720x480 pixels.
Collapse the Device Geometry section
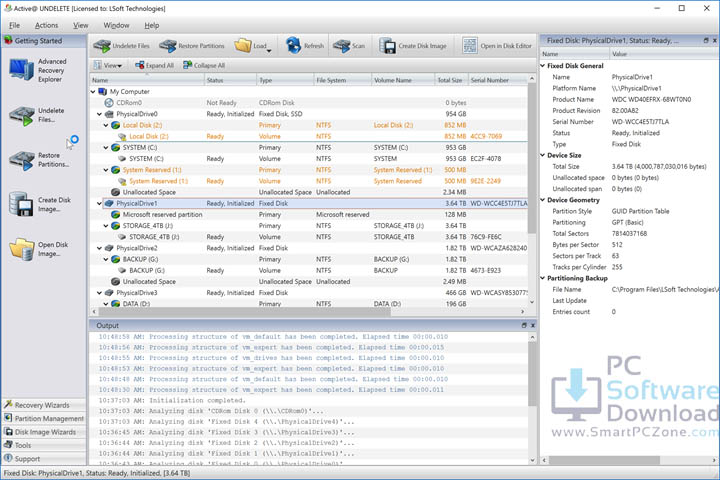pos(543,200)
